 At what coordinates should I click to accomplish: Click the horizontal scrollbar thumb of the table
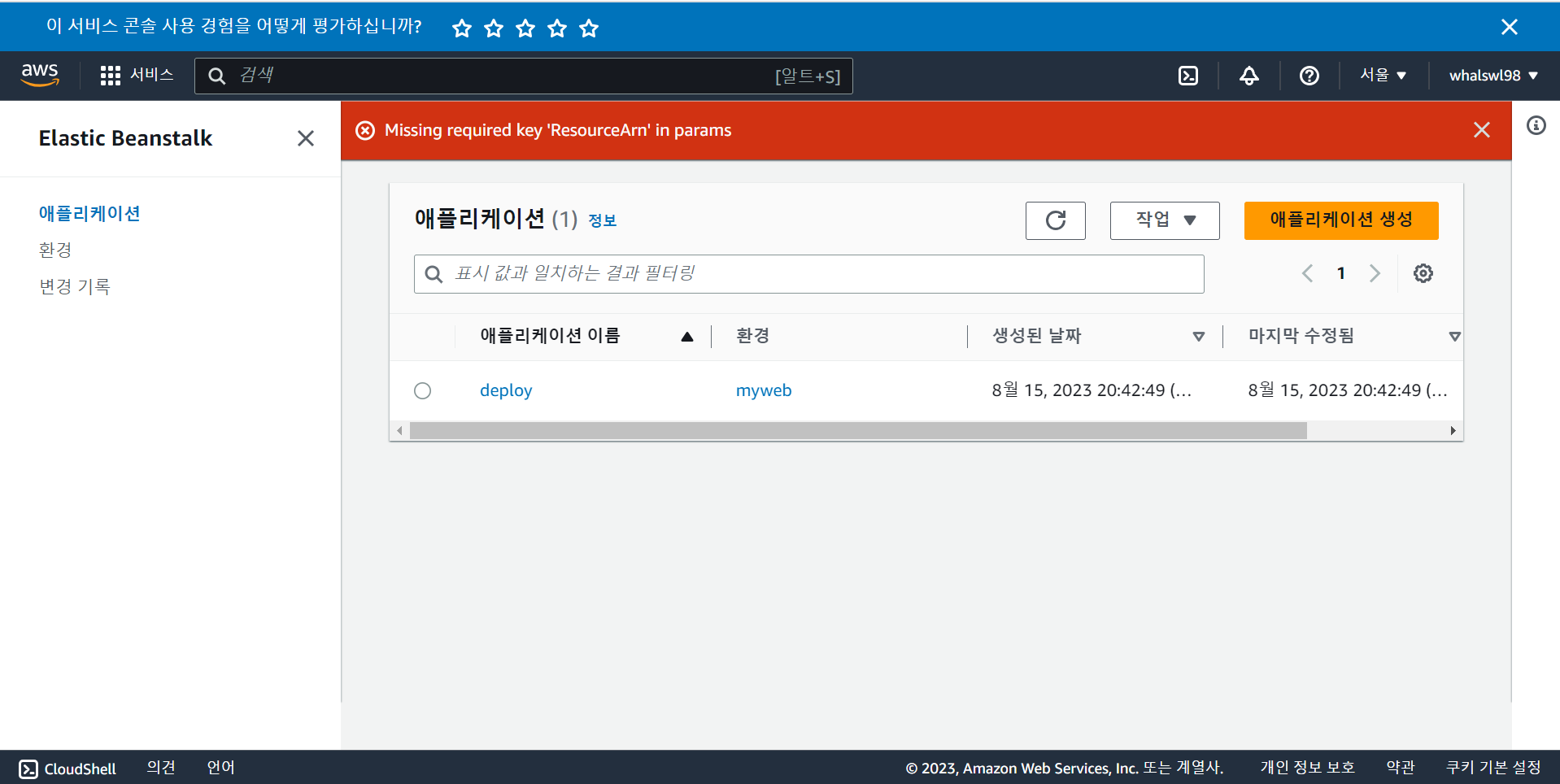click(x=858, y=431)
